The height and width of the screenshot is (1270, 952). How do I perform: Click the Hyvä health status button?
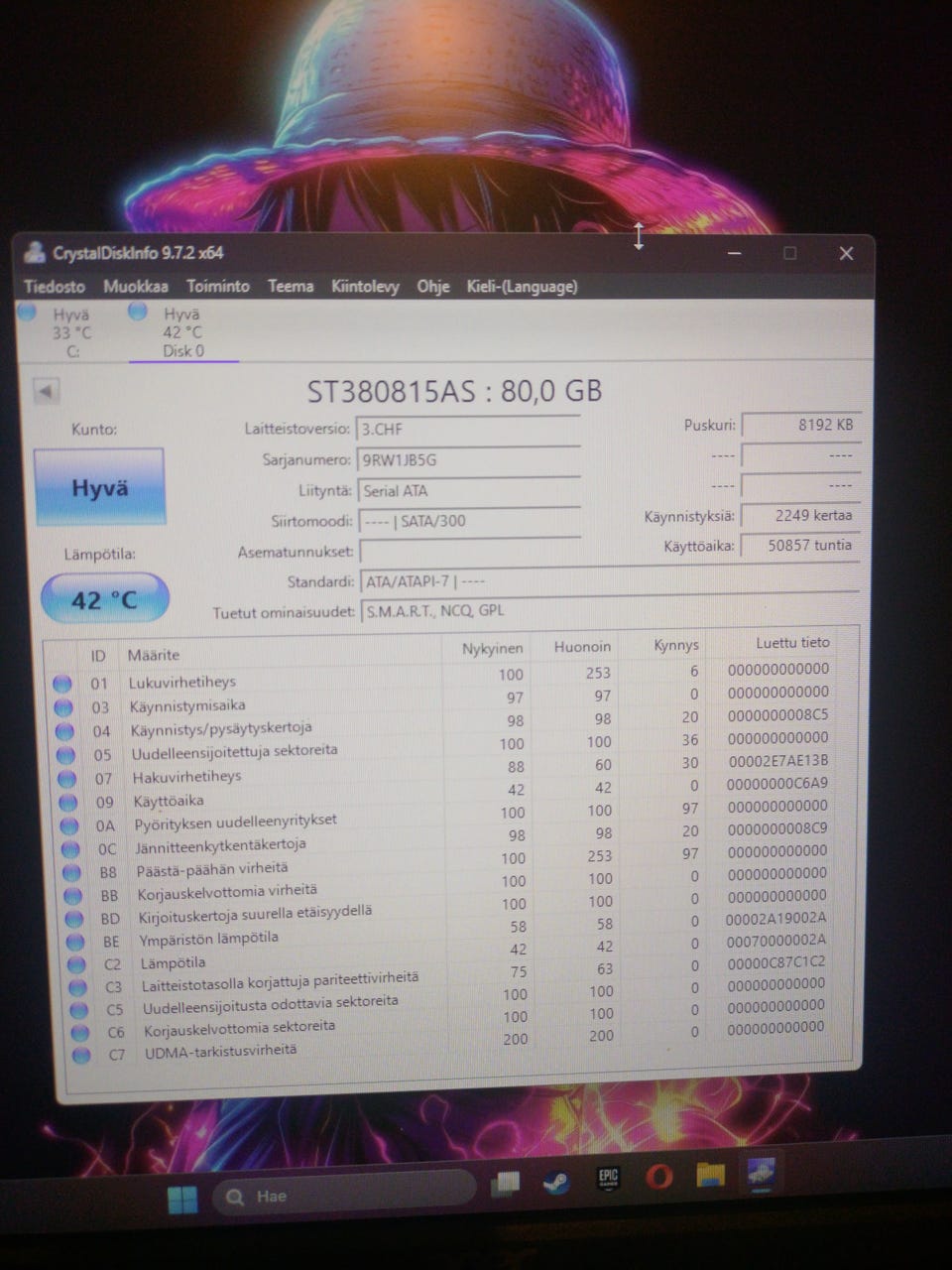tap(99, 487)
